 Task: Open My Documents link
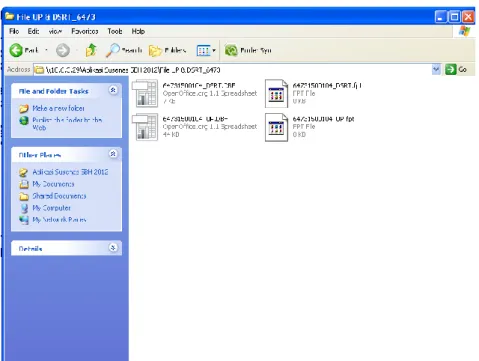53,184
